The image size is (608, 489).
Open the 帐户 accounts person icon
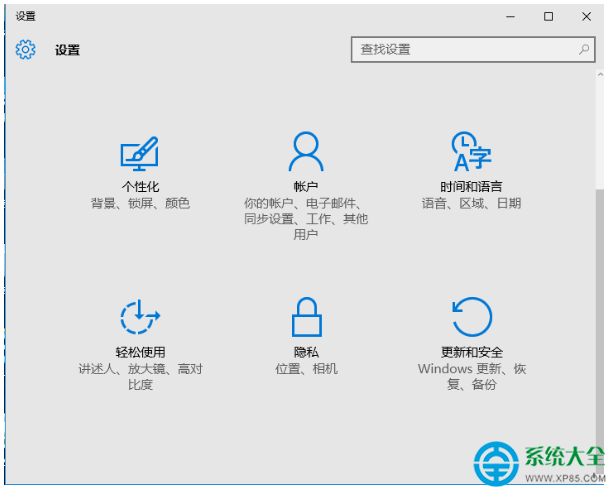[306, 152]
